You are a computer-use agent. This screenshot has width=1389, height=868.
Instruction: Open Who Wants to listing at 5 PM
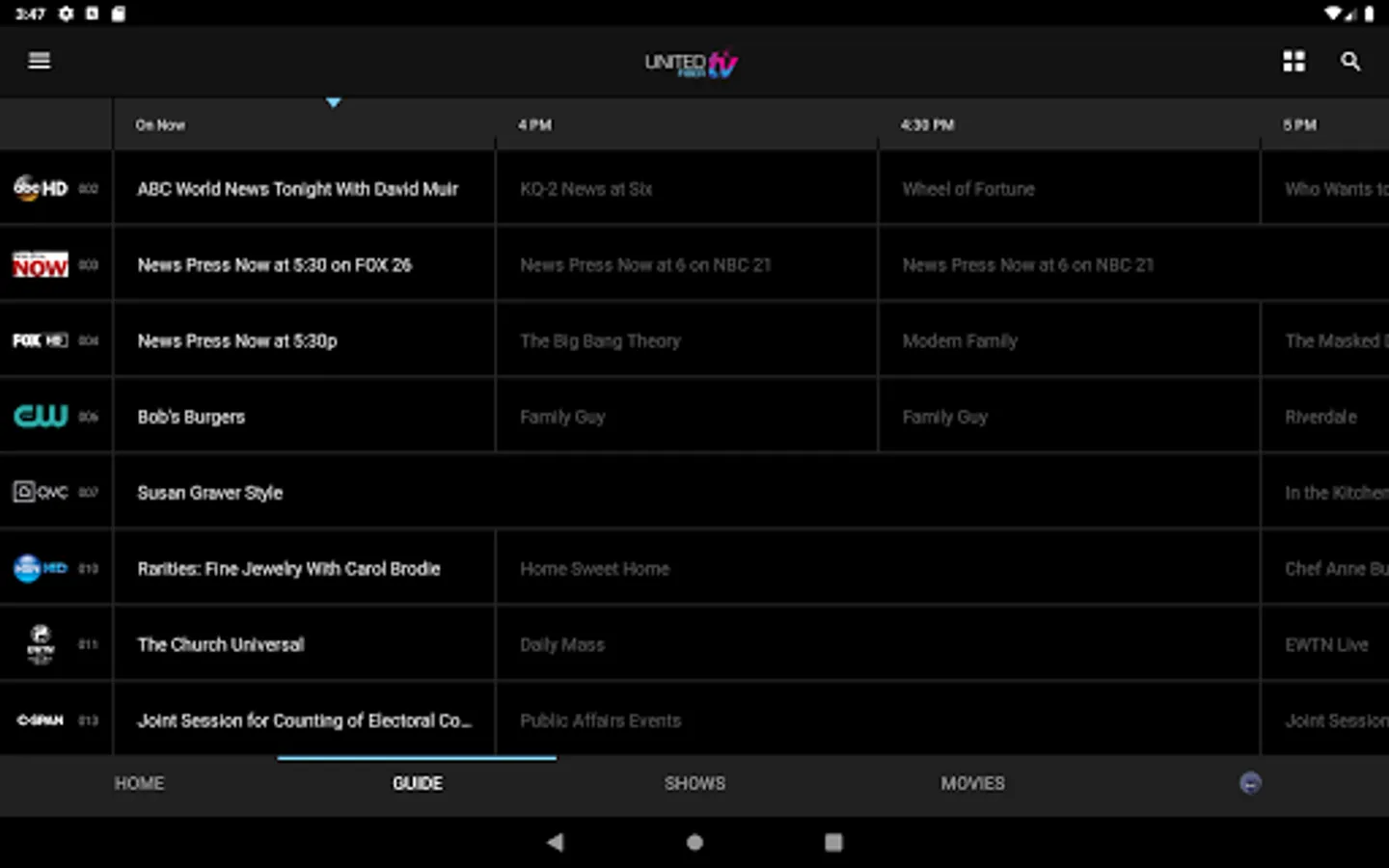1325,188
